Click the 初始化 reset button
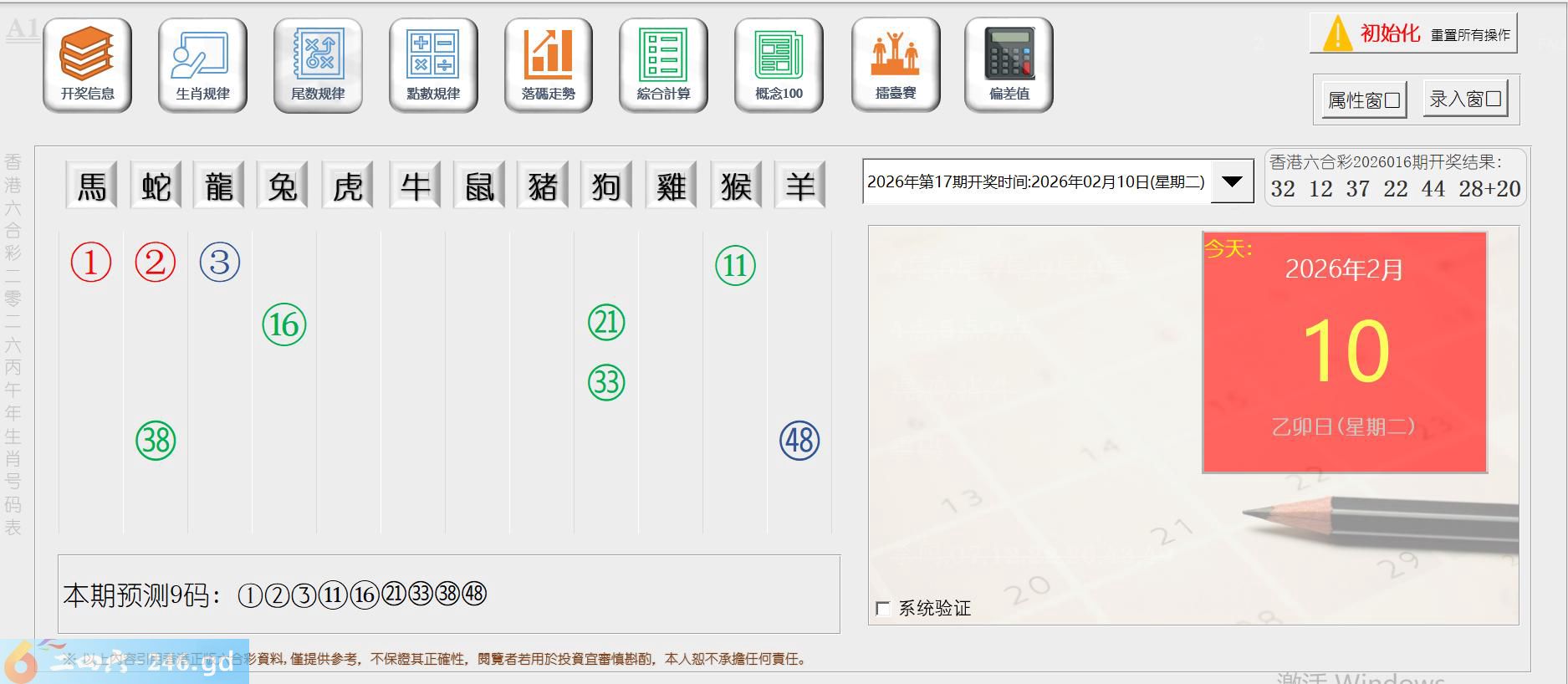Image resolution: width=1568 pixels, height=684 pixels. 1412,34
